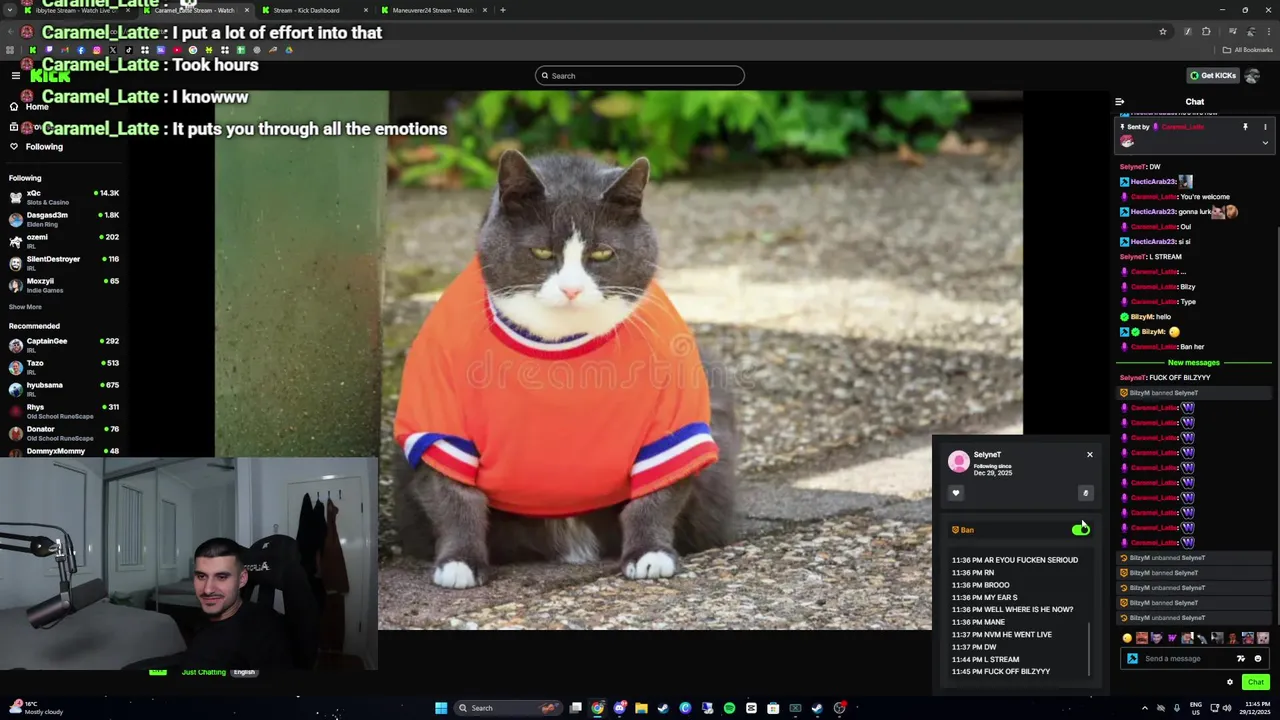The height and width of the screenshot is (720, 1280).
Task: Collapse the chat panel arrow icon
Action: point(1120,101)
